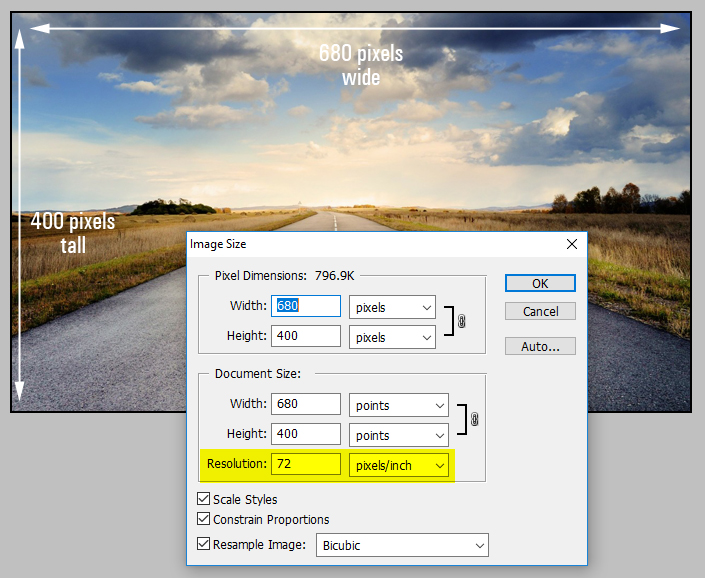Open the pixel Height units dropdown
This screenshot has height=578, width=705.
pyautogui.click(x=393, y=337)
